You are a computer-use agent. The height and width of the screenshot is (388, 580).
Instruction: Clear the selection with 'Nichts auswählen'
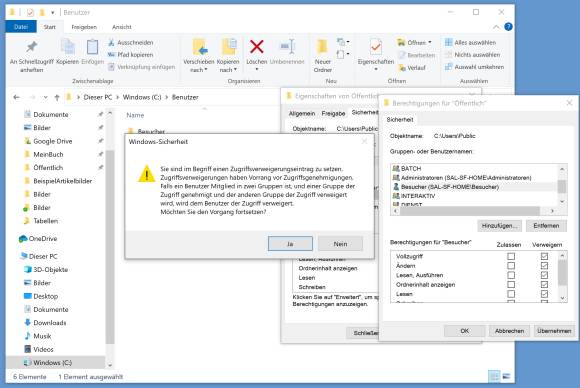click(x=472, y=55)
